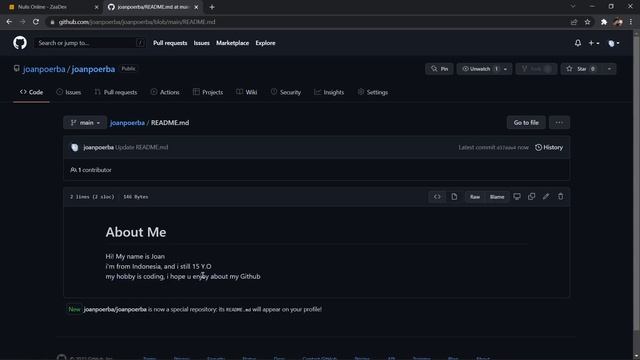
Task: Open the Chrome profile avatar
Action: point(618,22)
